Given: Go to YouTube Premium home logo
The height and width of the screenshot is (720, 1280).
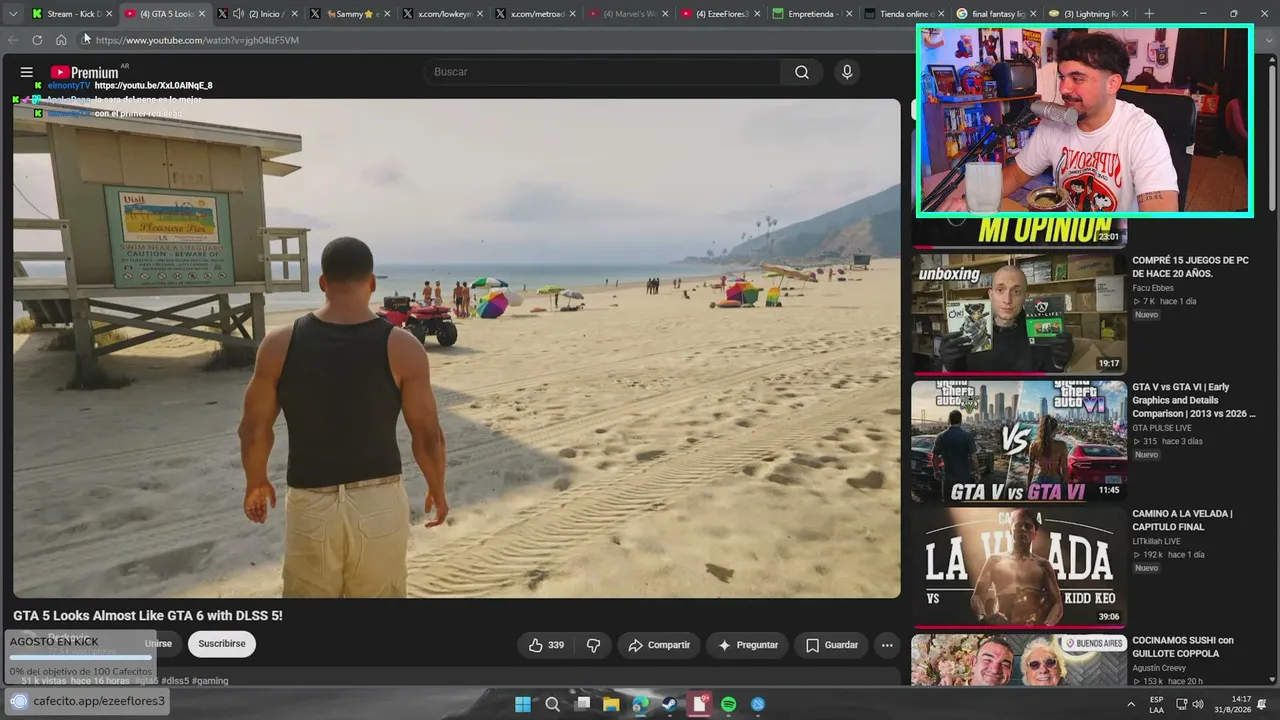Looking at the screenshot, I should (84, 72).
